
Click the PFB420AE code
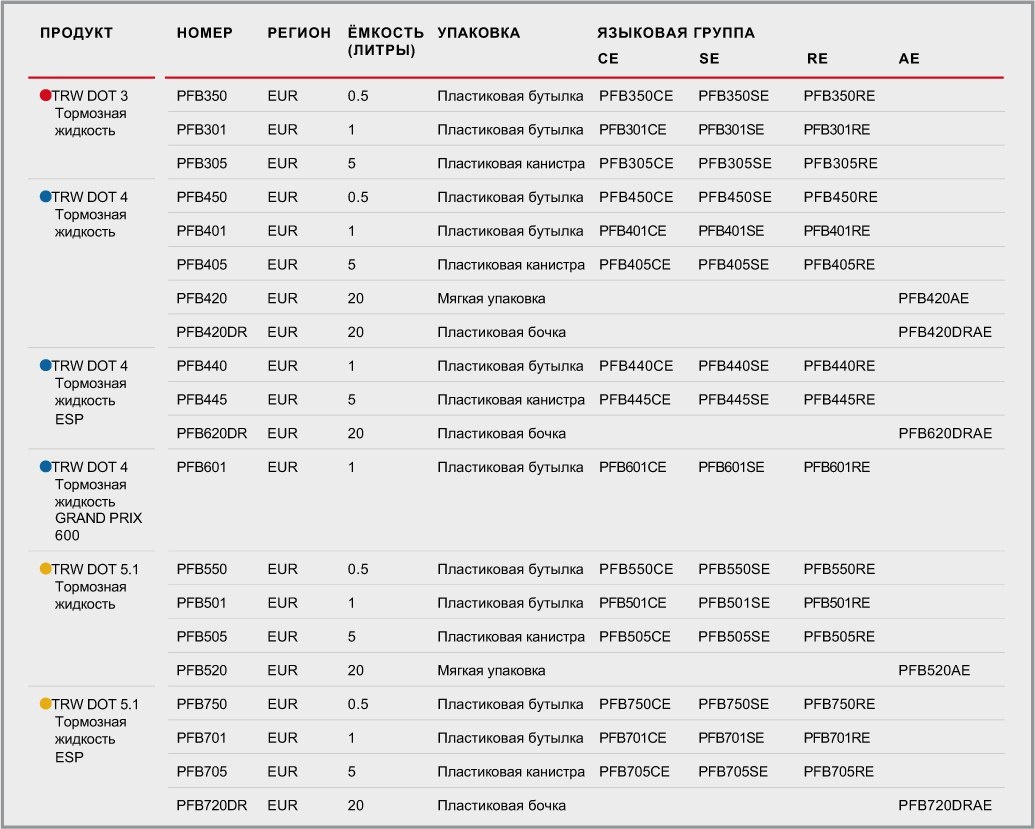click(933, 298)
